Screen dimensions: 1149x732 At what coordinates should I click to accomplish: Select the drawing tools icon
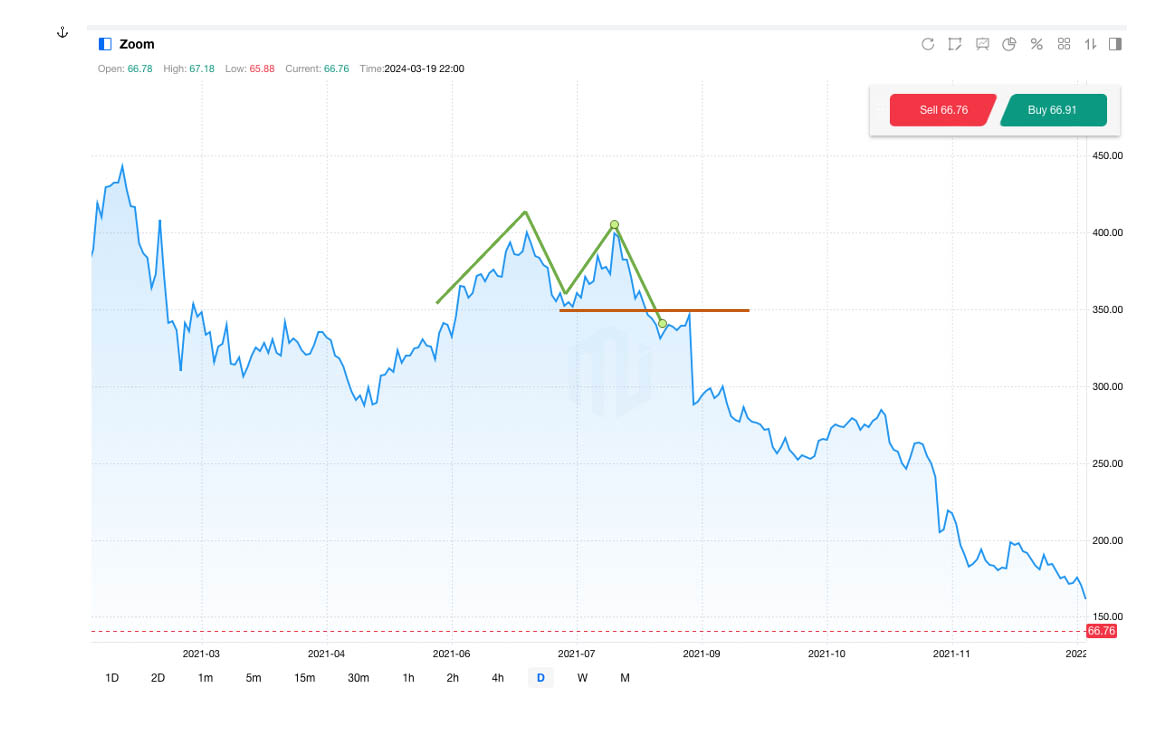(955, 44)
